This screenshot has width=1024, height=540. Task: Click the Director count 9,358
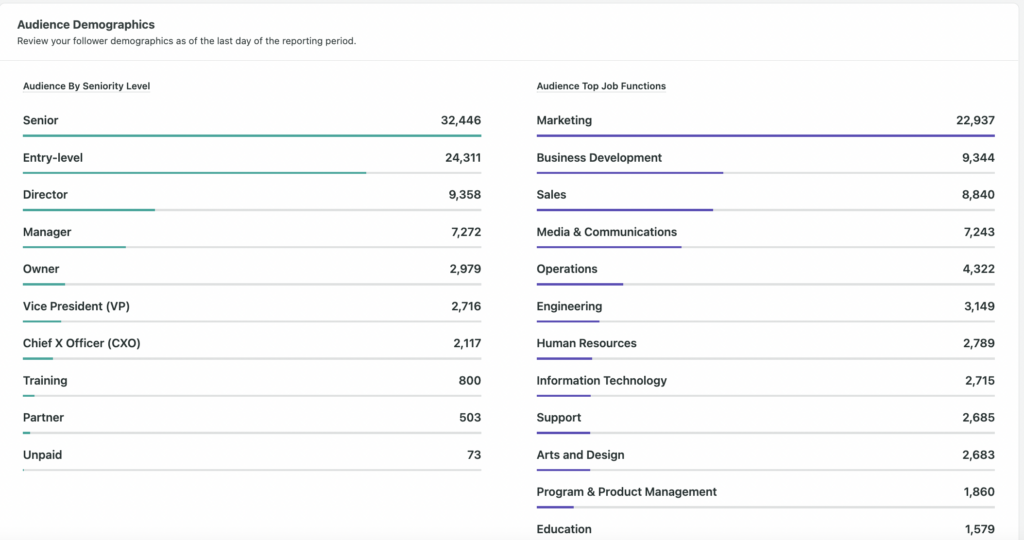pyautogui.click(x=464, y=195)
